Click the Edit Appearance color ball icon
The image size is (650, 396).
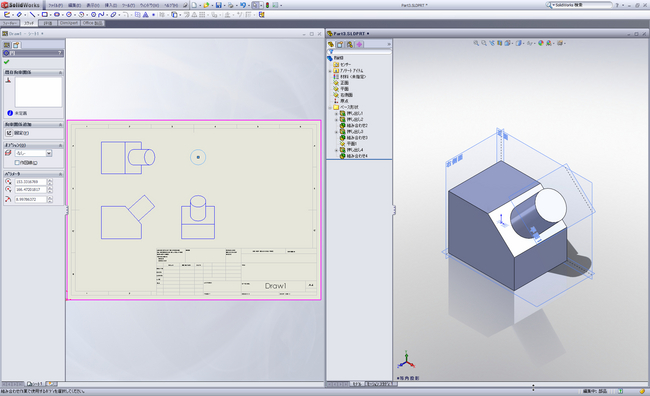point(541,43)
